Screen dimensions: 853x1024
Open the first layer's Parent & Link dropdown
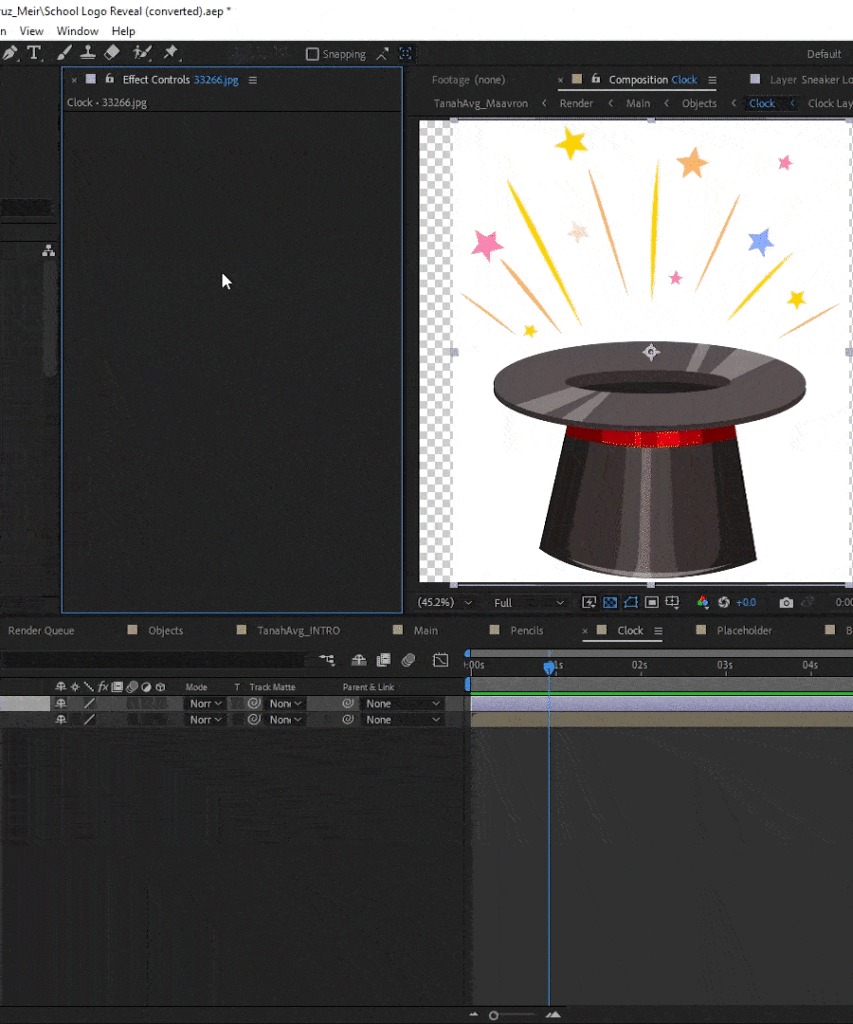(402, 704)
